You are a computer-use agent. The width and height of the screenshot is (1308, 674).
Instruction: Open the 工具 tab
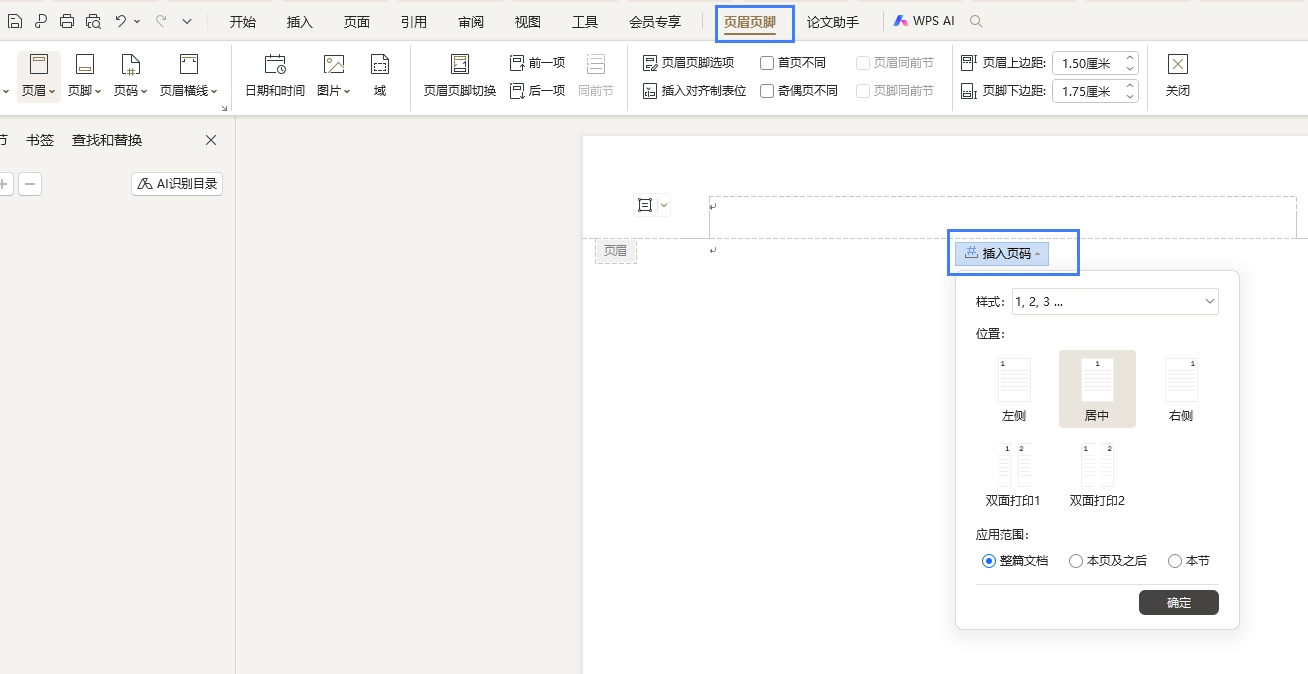[x=585, y=22]
